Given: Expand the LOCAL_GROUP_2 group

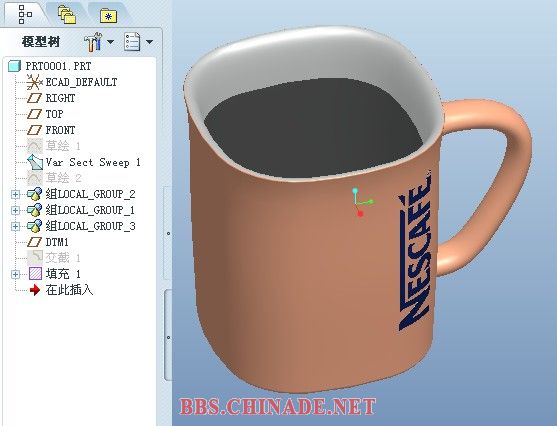Looking at the screenshot, I should pyautogui.click(x=15, y=194).
